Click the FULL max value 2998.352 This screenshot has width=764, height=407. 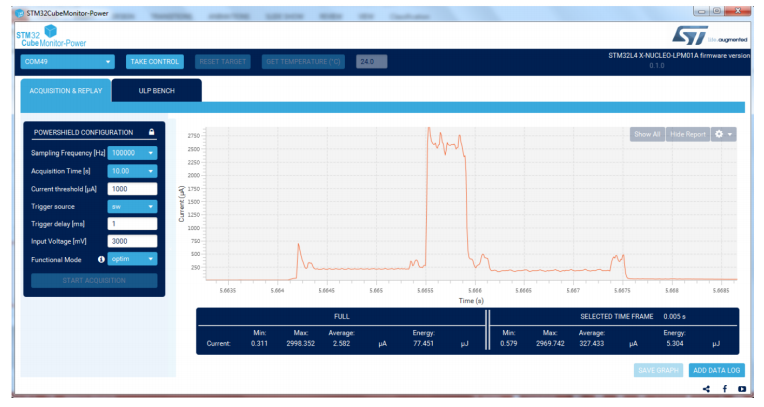tap(301, 344)
